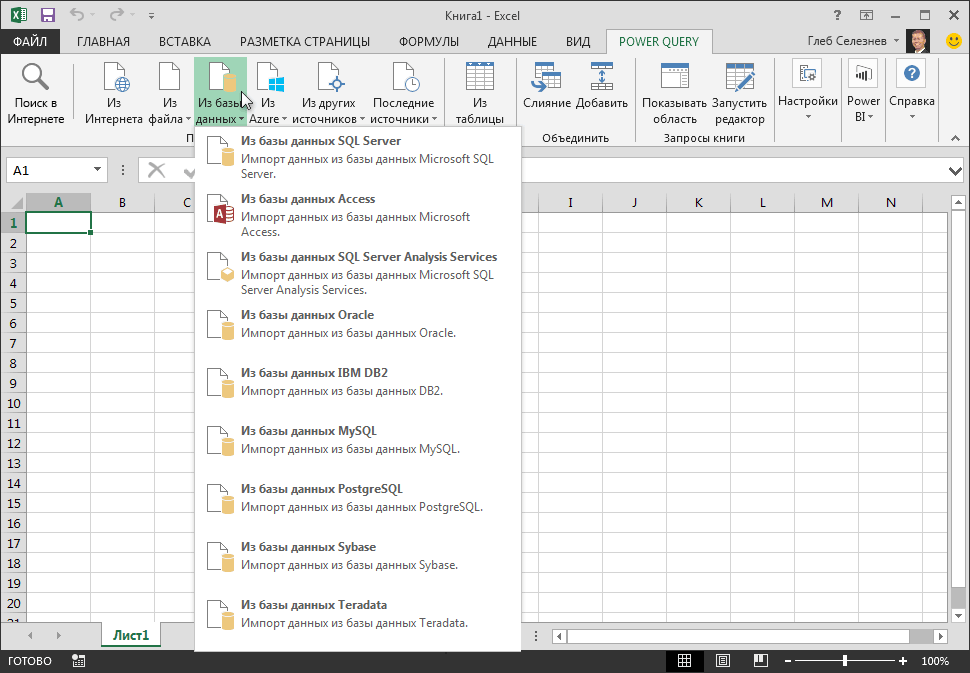Collapse the ribbon with the chevron
This screenshot has width=970, height=673.
(x=955, y=138)
